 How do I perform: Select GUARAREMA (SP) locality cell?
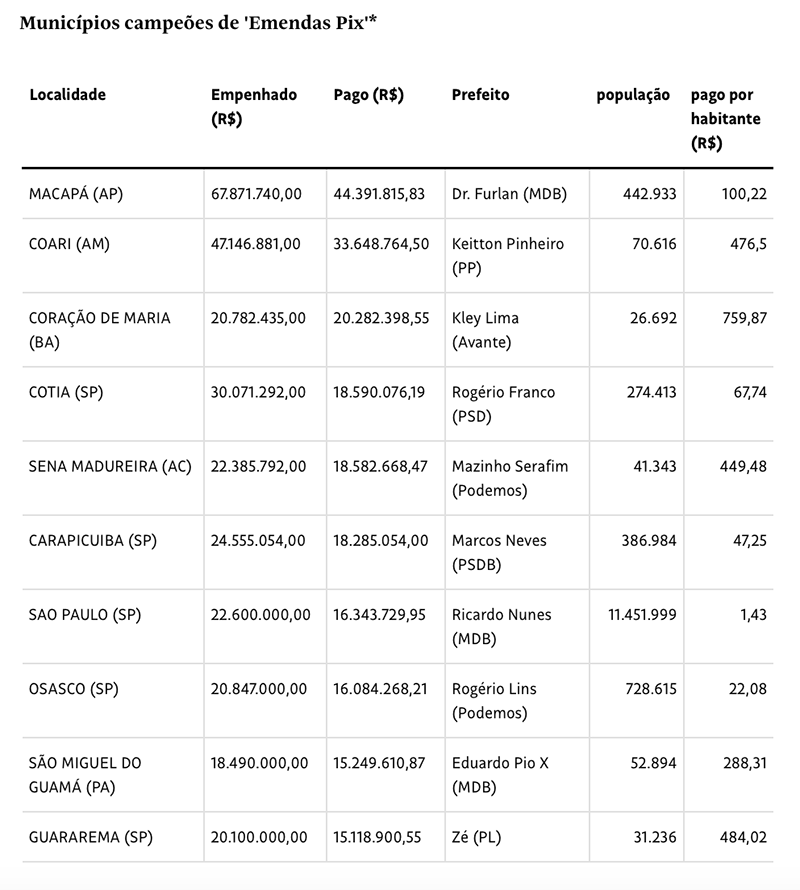[91, 838]
